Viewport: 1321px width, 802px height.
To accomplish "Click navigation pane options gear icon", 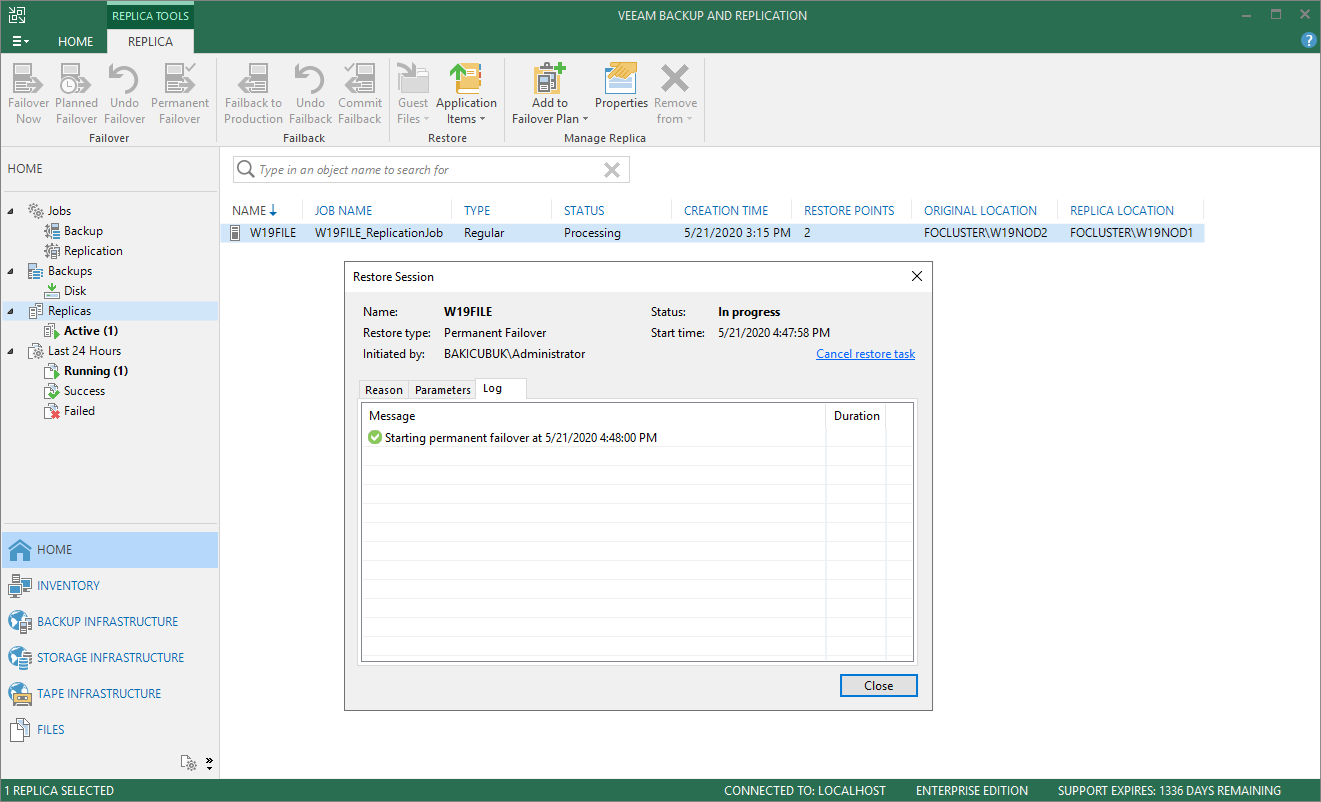I will (x=189, y=763).
